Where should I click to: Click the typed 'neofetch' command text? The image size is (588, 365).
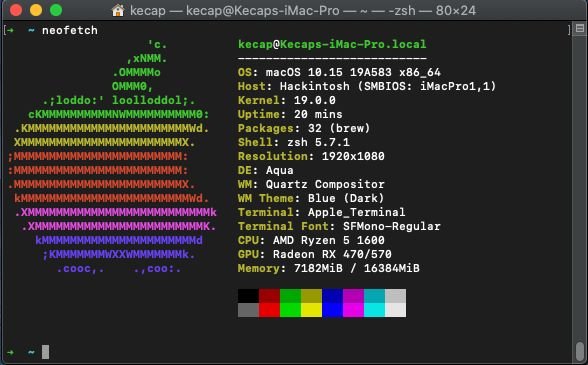[x=70, y=30]
